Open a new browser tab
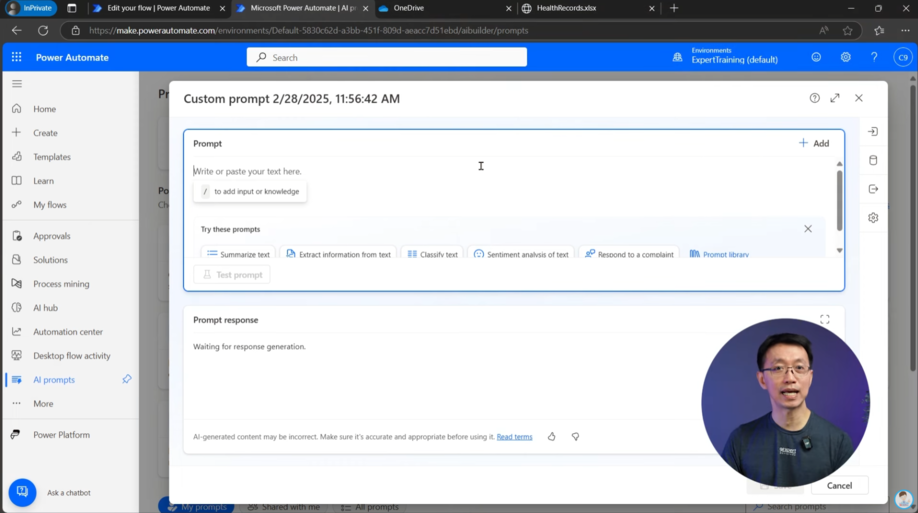918x513 pixels. click(x=674, y=8)
